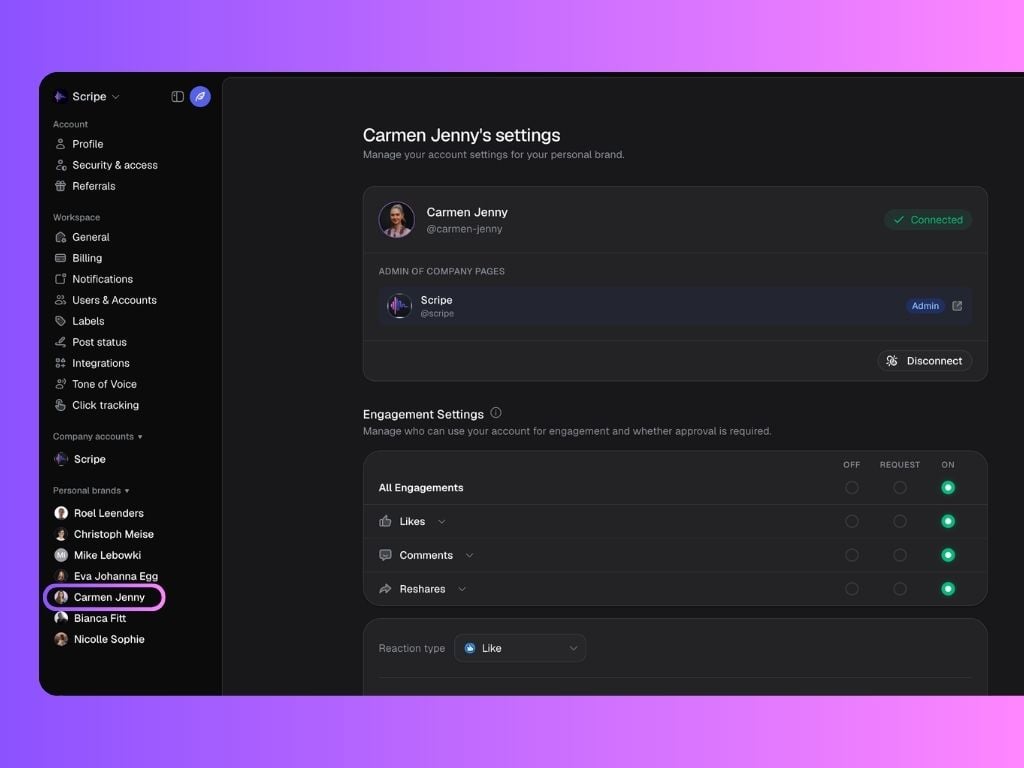Open external link icon beside Admin badge
Image resolution: width=1024 pixels, height=768 pixels.
click(957, 306)
